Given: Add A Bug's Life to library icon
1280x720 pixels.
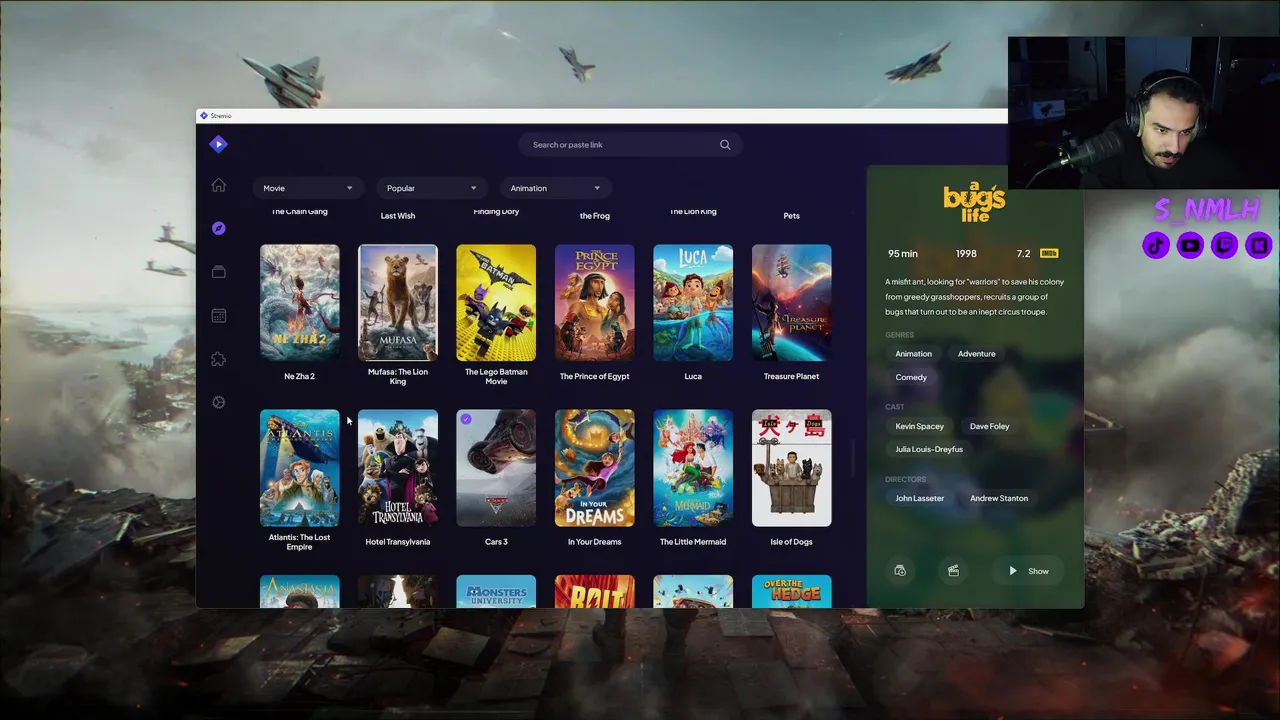Looking at the screenshot, I should [900, 571].
